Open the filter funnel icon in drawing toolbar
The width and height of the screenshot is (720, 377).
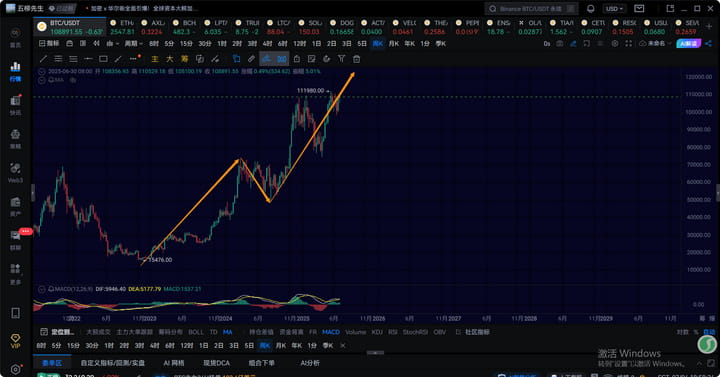(341, 59)
